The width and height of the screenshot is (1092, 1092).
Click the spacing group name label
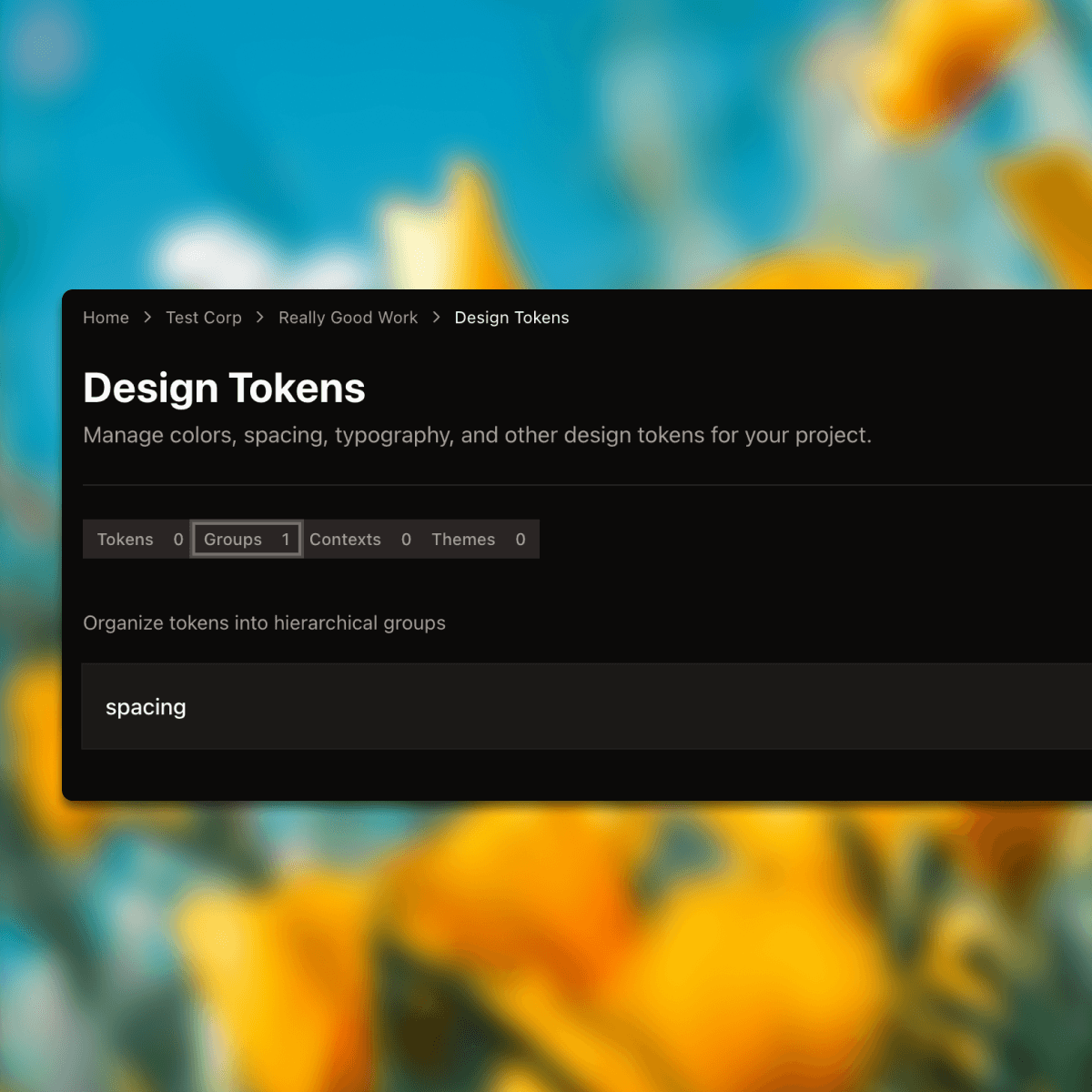[x=146, y=707]
